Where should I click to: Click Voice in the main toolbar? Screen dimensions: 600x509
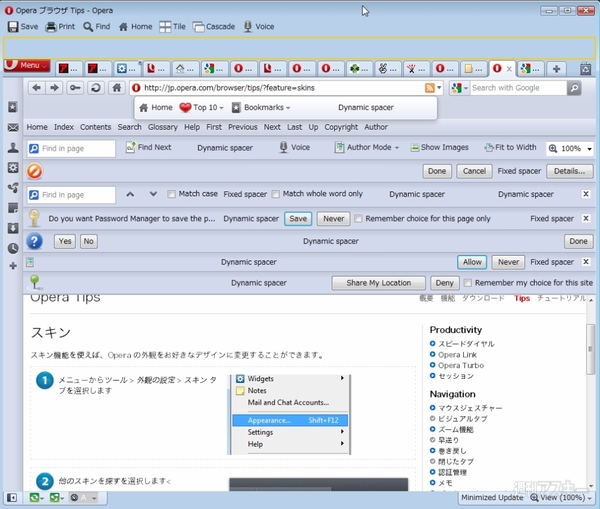259,26
